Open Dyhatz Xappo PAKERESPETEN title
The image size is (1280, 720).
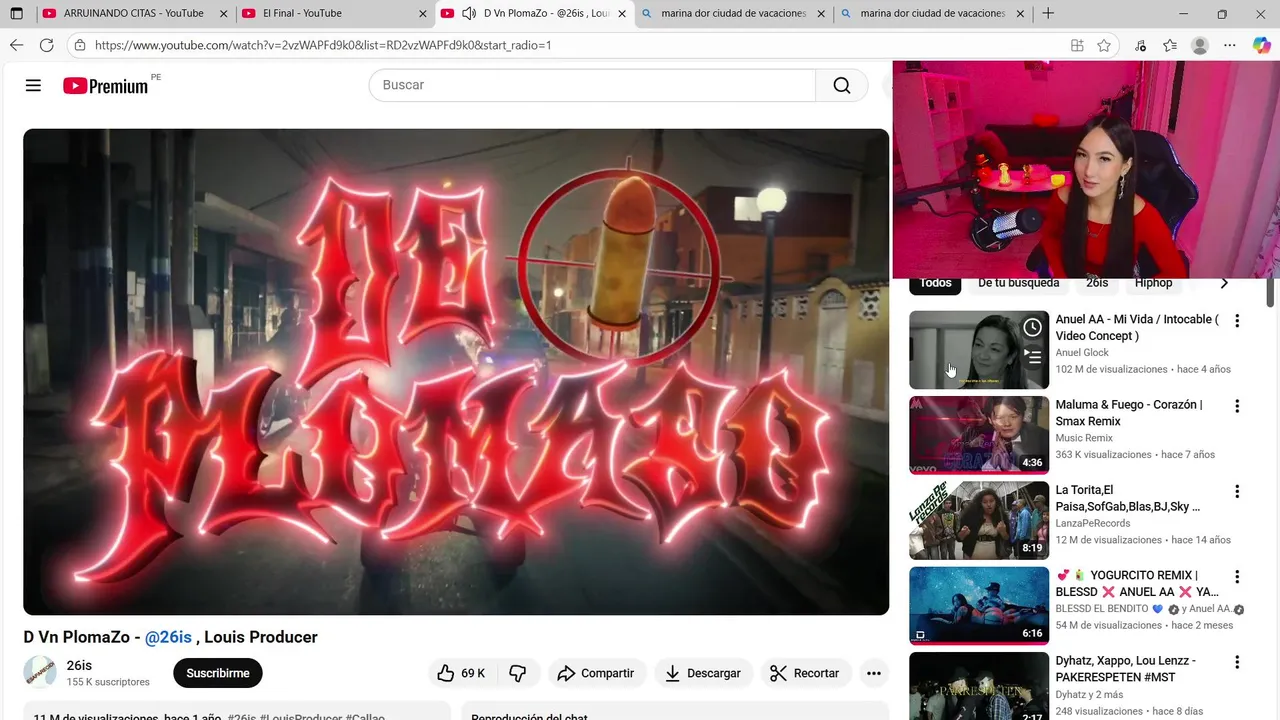[x=1126, y=669]
